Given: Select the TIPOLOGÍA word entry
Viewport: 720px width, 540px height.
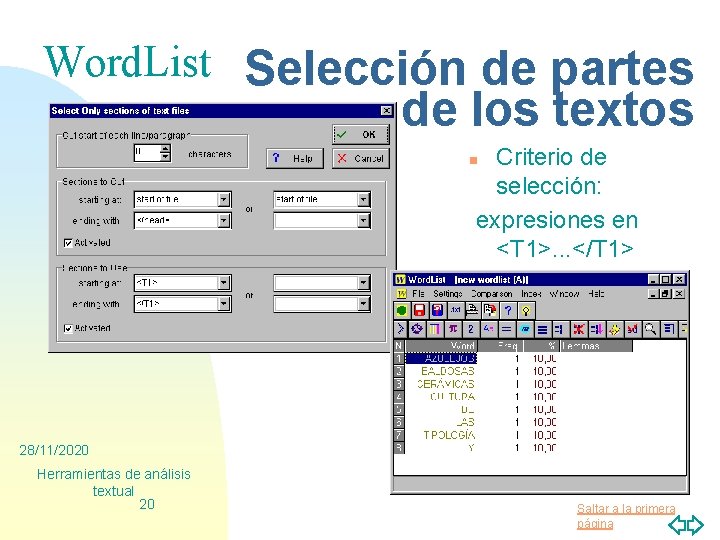Looking at the screenshot, I should point(449,435).
